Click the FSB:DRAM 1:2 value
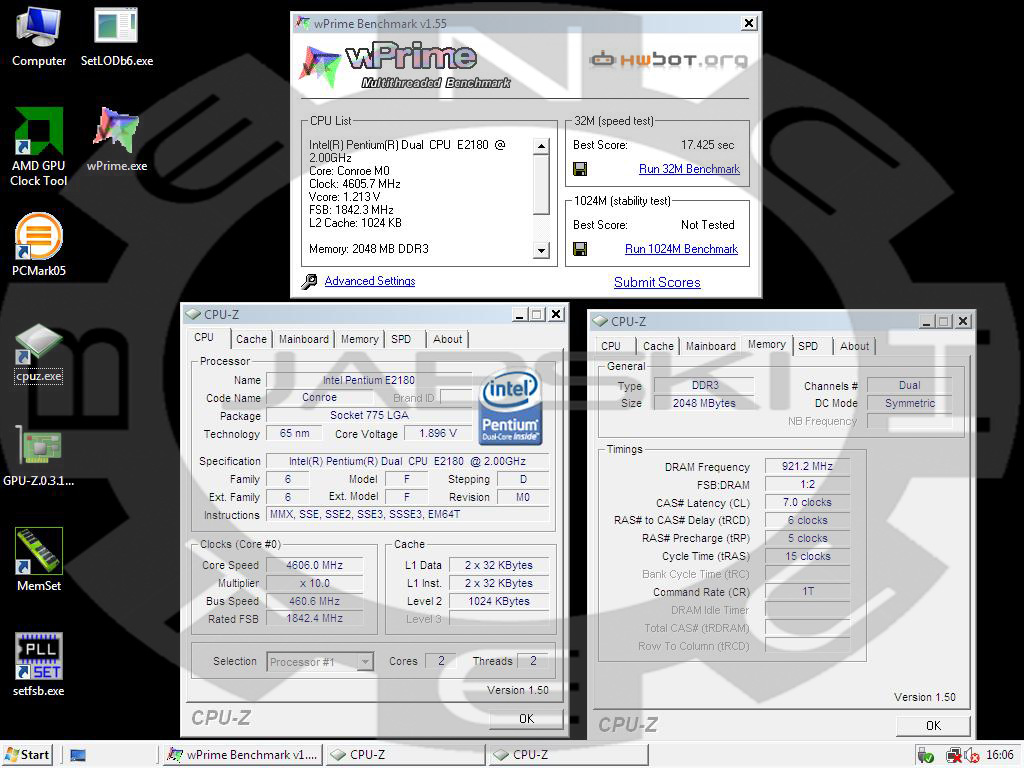The width and height of the screenshot is (1024, 768). [x=807, y=485]
